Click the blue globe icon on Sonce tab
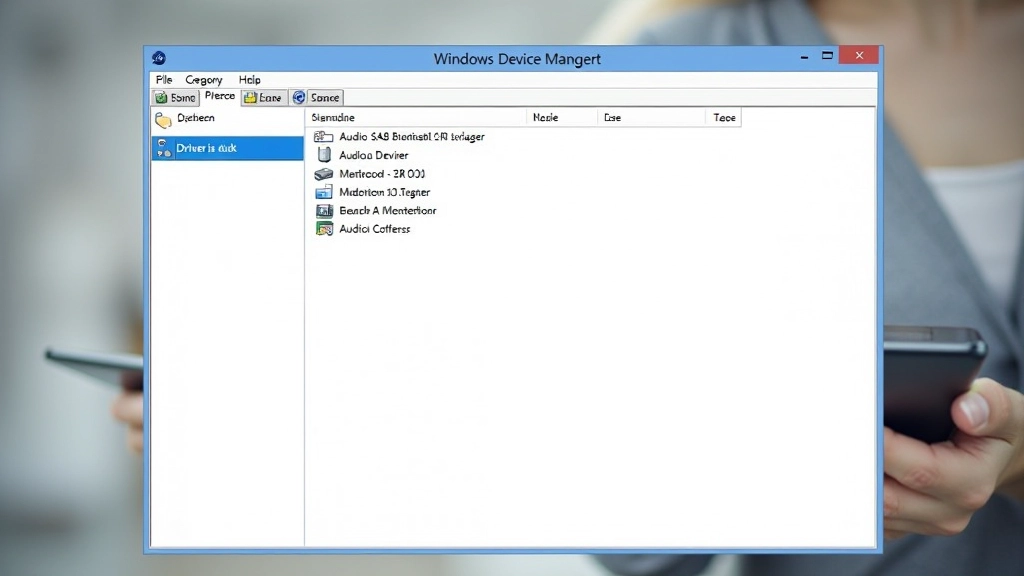1024x576 pixels. pos(299,97)
